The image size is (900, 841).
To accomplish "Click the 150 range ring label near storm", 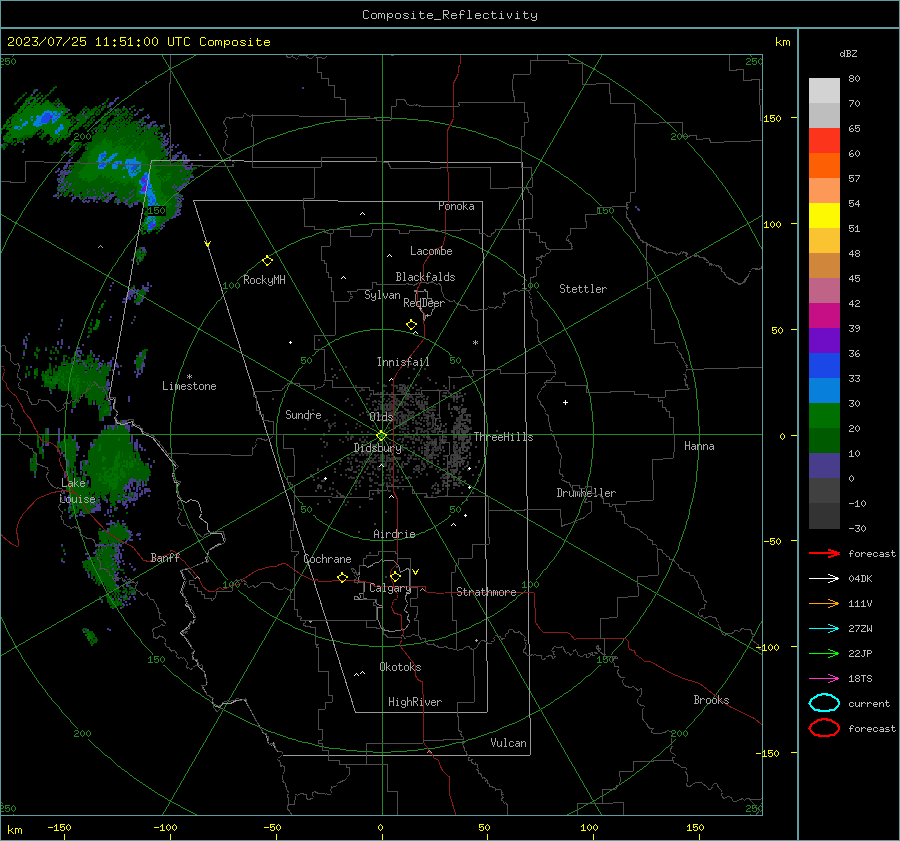I will coord(157,211).
